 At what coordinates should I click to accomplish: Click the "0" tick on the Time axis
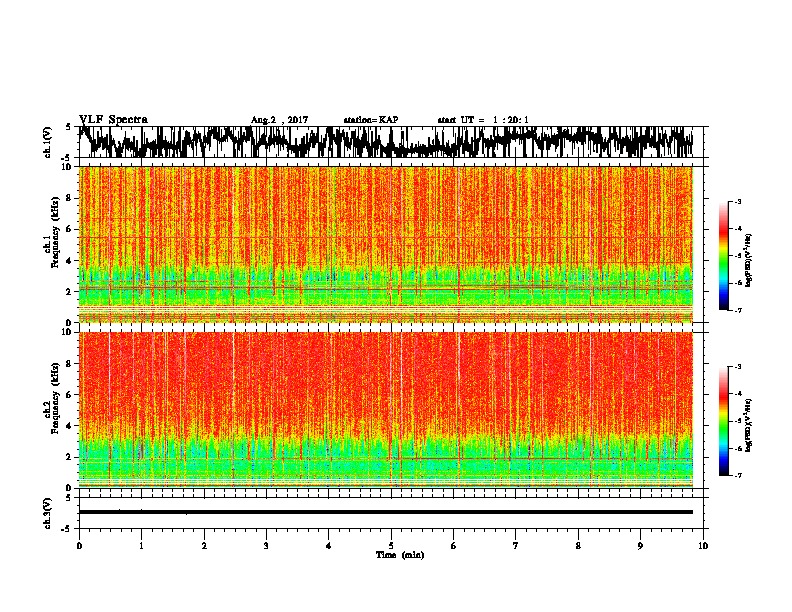(79, 546)
